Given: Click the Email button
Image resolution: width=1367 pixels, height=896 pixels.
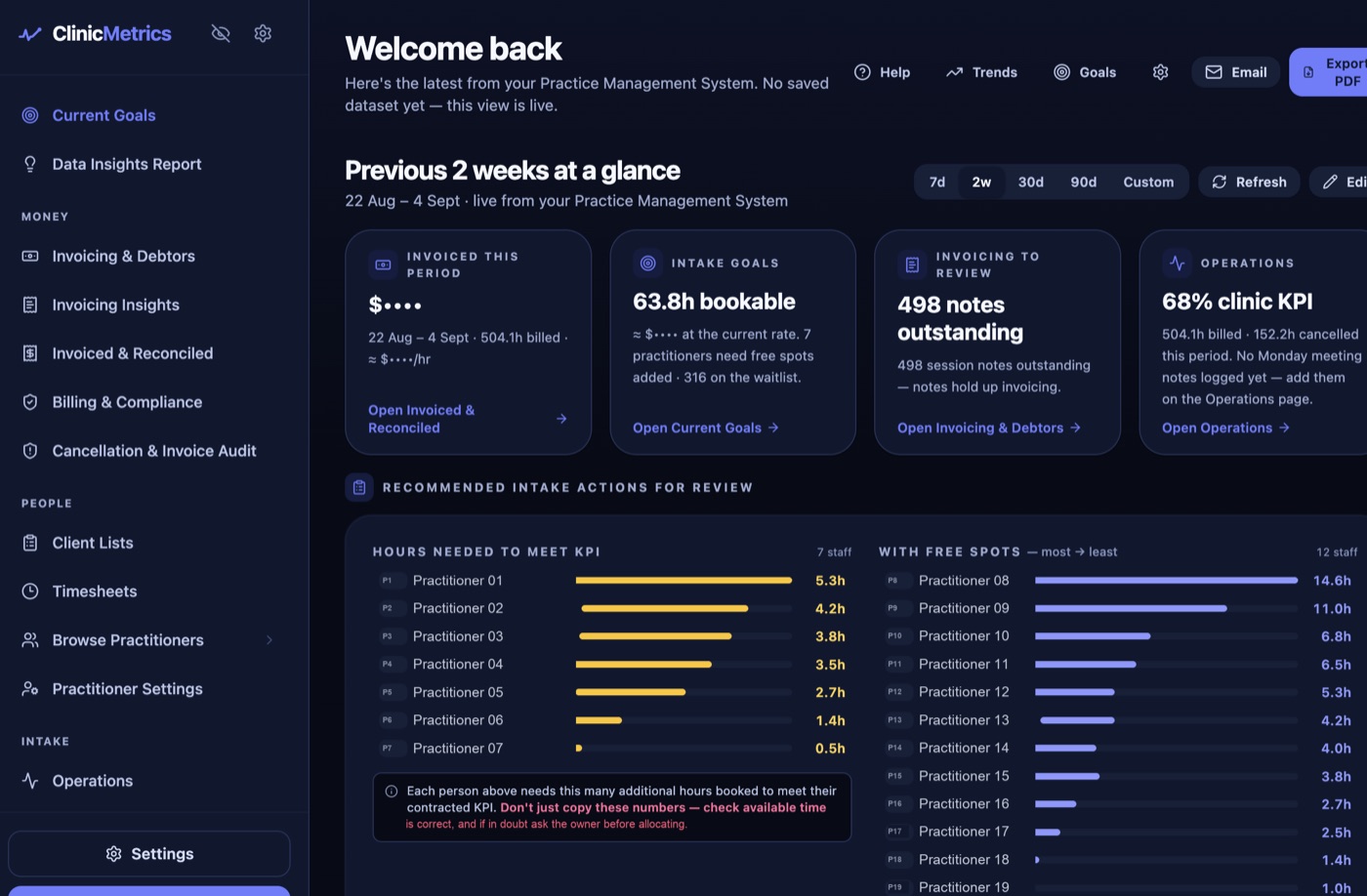Looking at the screenshot, I should pos(1236,72).
